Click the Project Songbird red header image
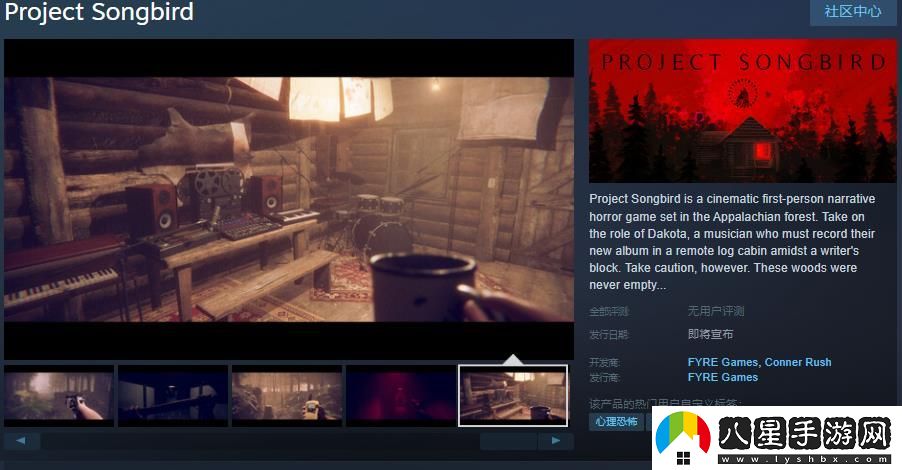Viewport: 902px width, 470px height. coord(742,110)
